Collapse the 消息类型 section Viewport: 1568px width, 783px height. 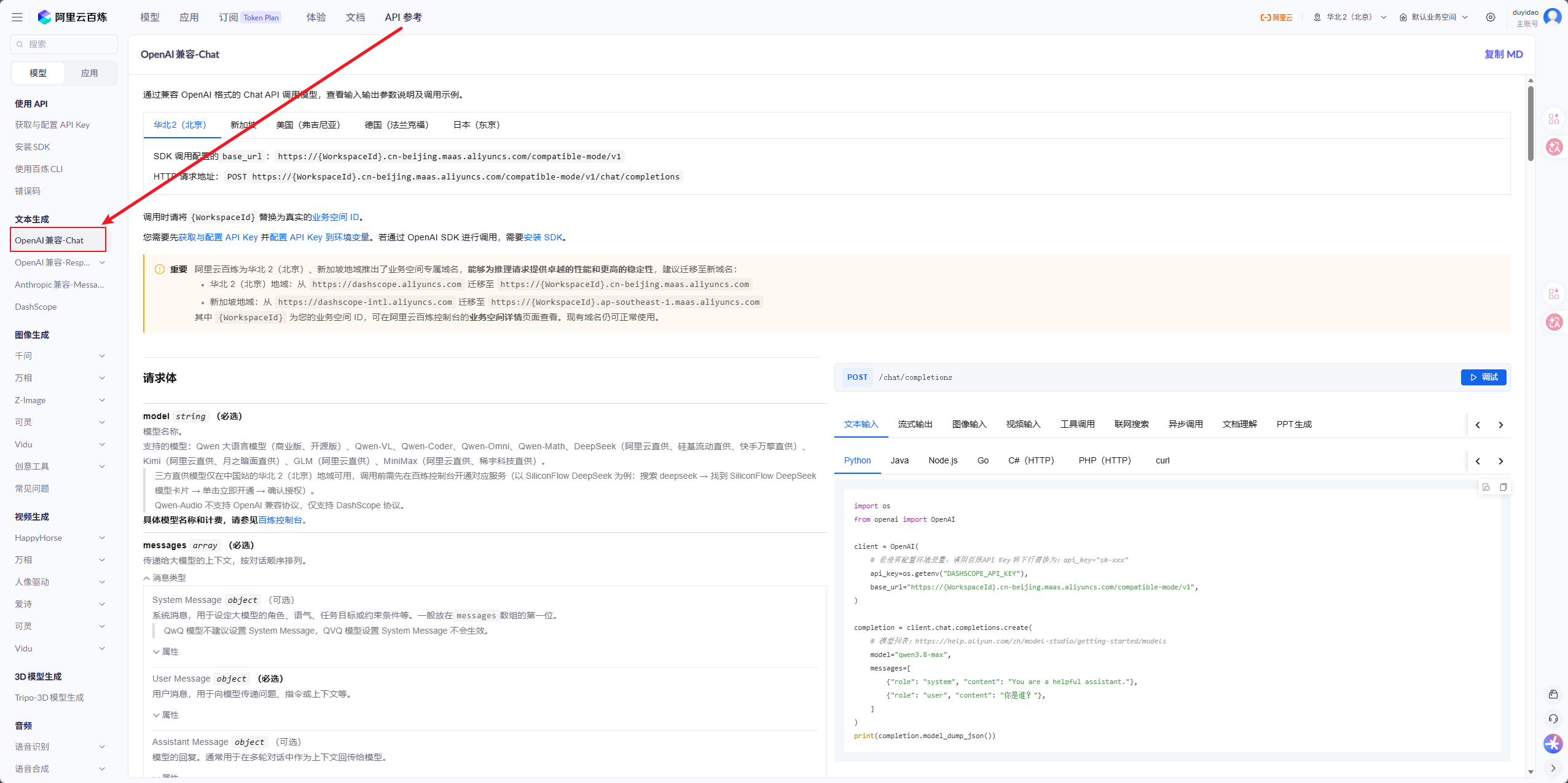164,578
